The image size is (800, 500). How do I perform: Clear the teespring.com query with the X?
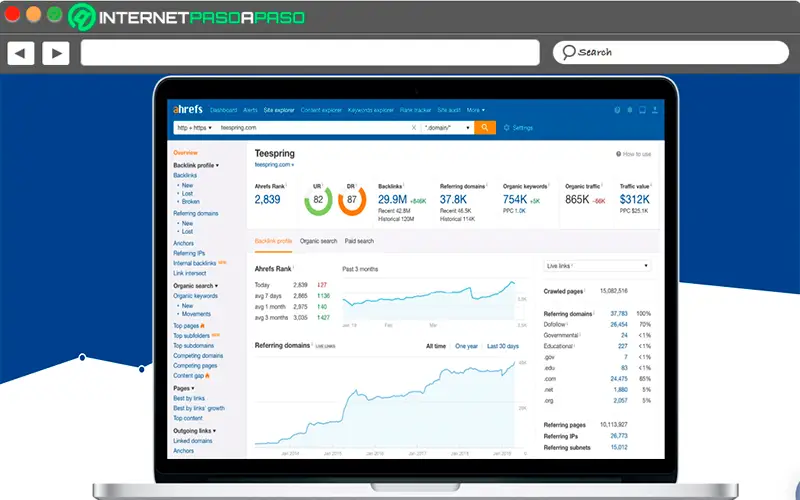click(x=414, y=128)
